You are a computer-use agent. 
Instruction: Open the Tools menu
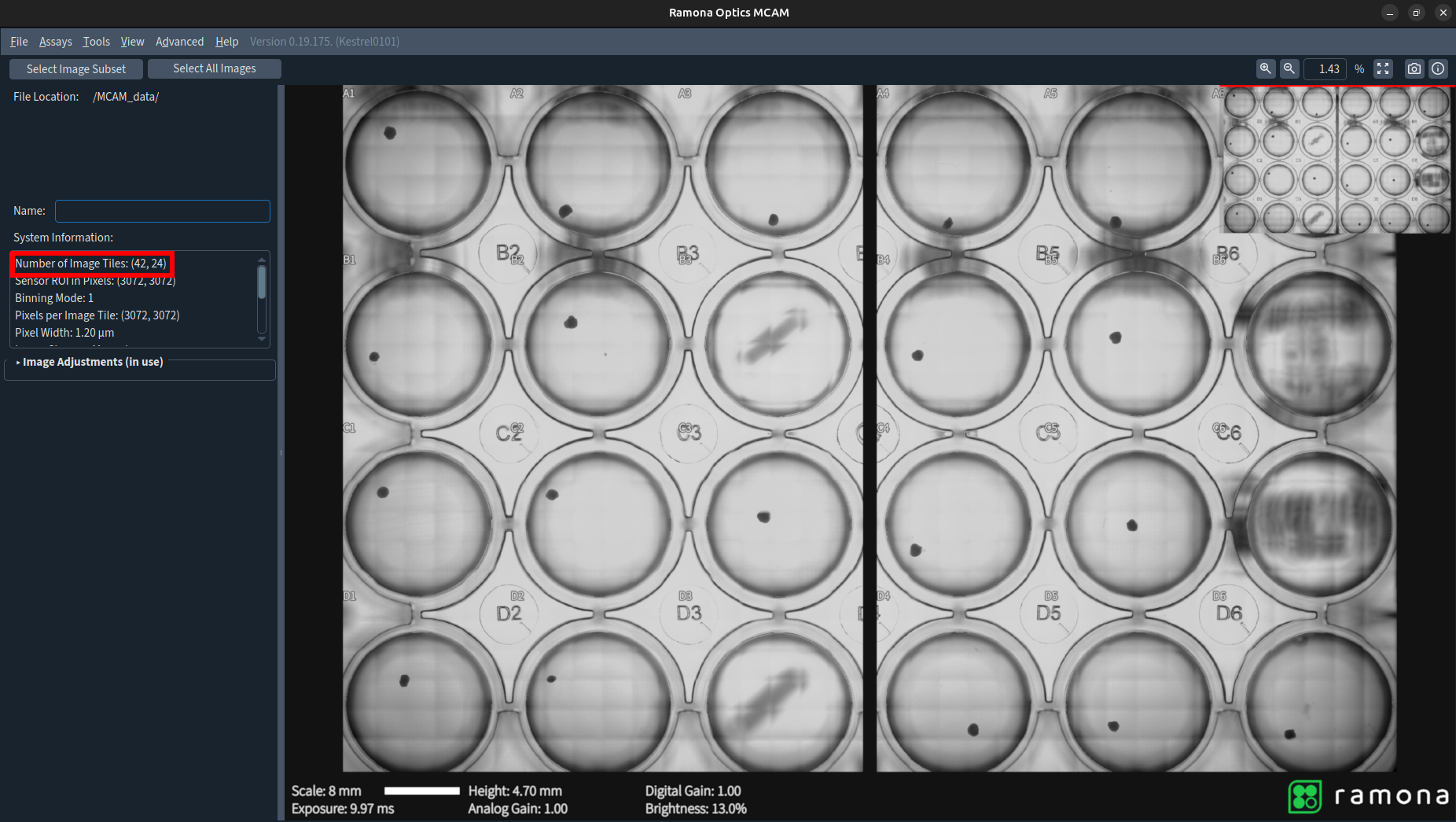tap(96, 42)
